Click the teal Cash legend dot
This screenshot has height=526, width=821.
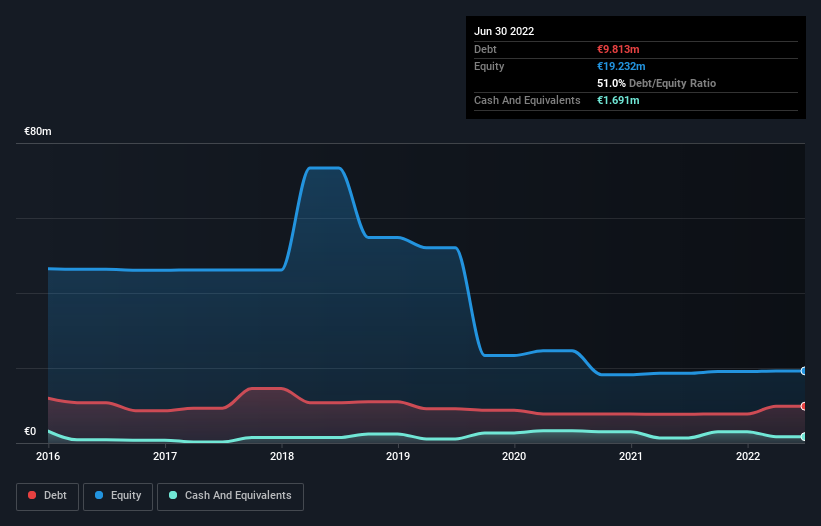[173, 495]
